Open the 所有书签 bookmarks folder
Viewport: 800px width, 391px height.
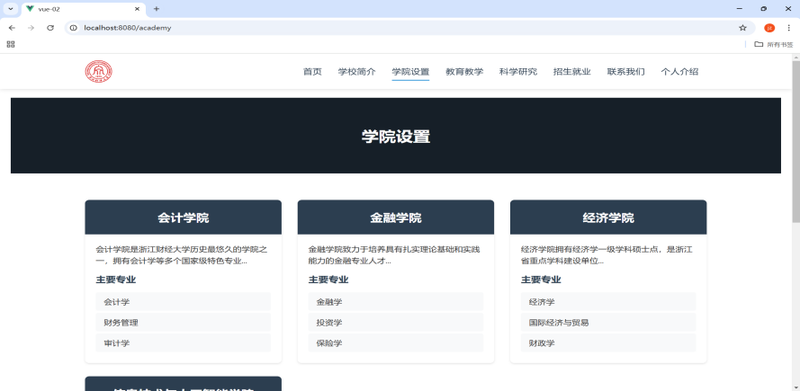[x=774, y=44]
